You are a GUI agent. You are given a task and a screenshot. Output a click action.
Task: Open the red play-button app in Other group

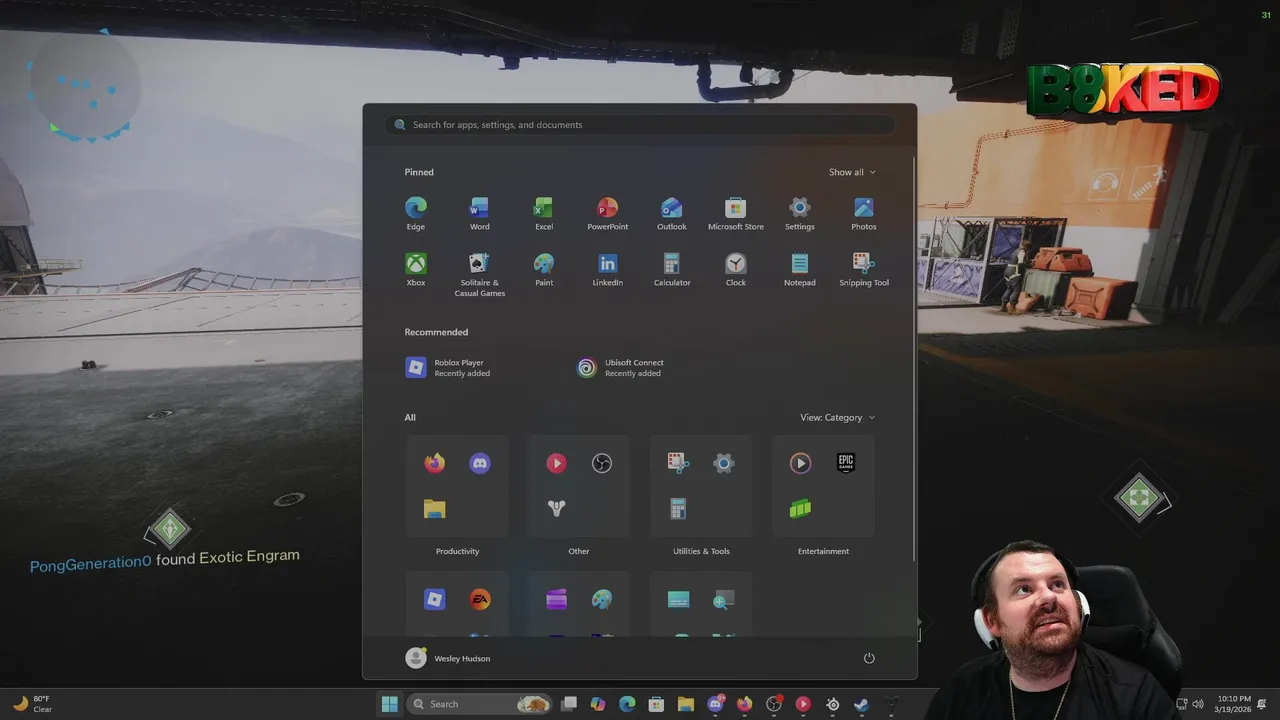[557, 463]
